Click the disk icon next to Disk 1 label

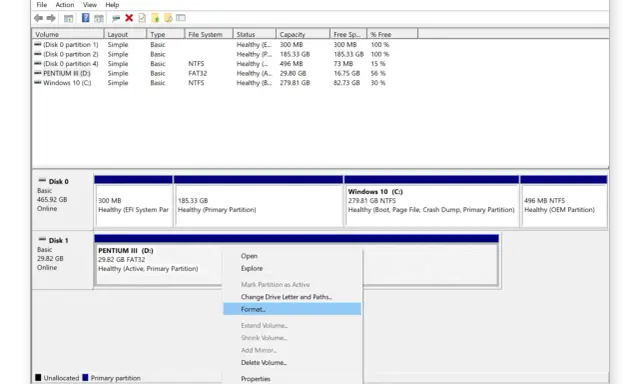pyautogui.click(x=42, y=239)
